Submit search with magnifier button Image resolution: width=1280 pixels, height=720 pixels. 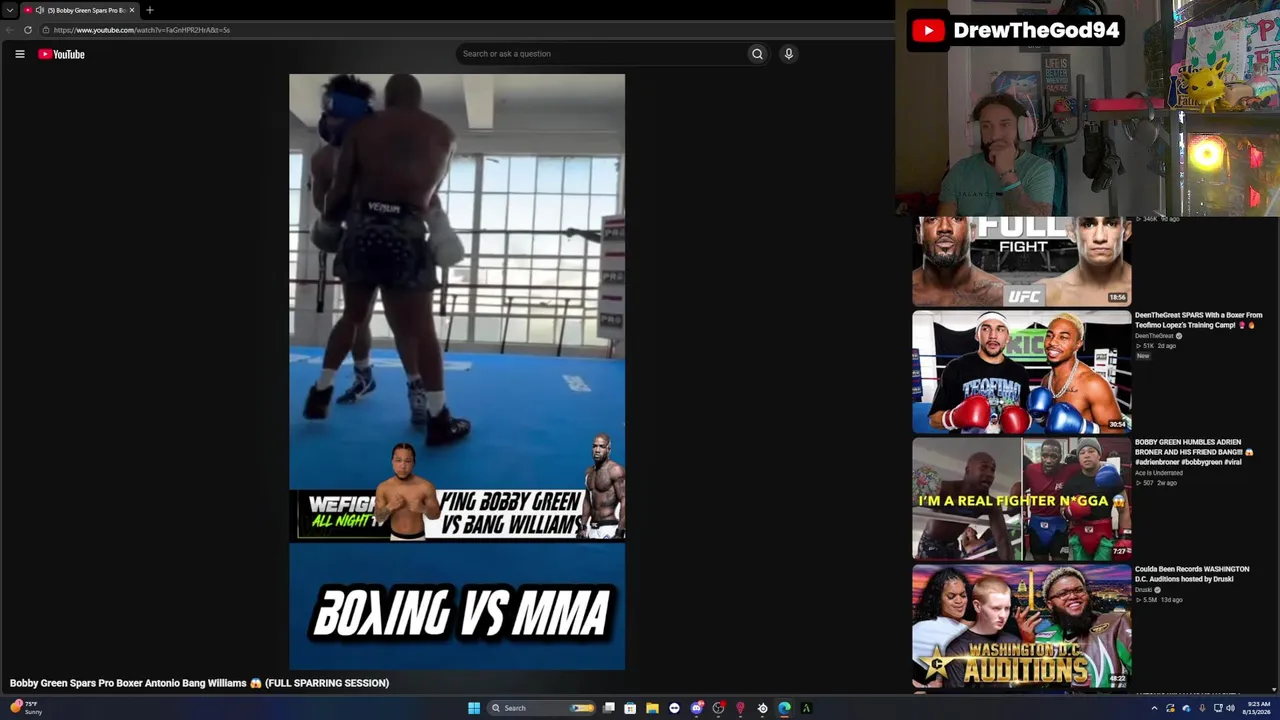tap(757, 54)
